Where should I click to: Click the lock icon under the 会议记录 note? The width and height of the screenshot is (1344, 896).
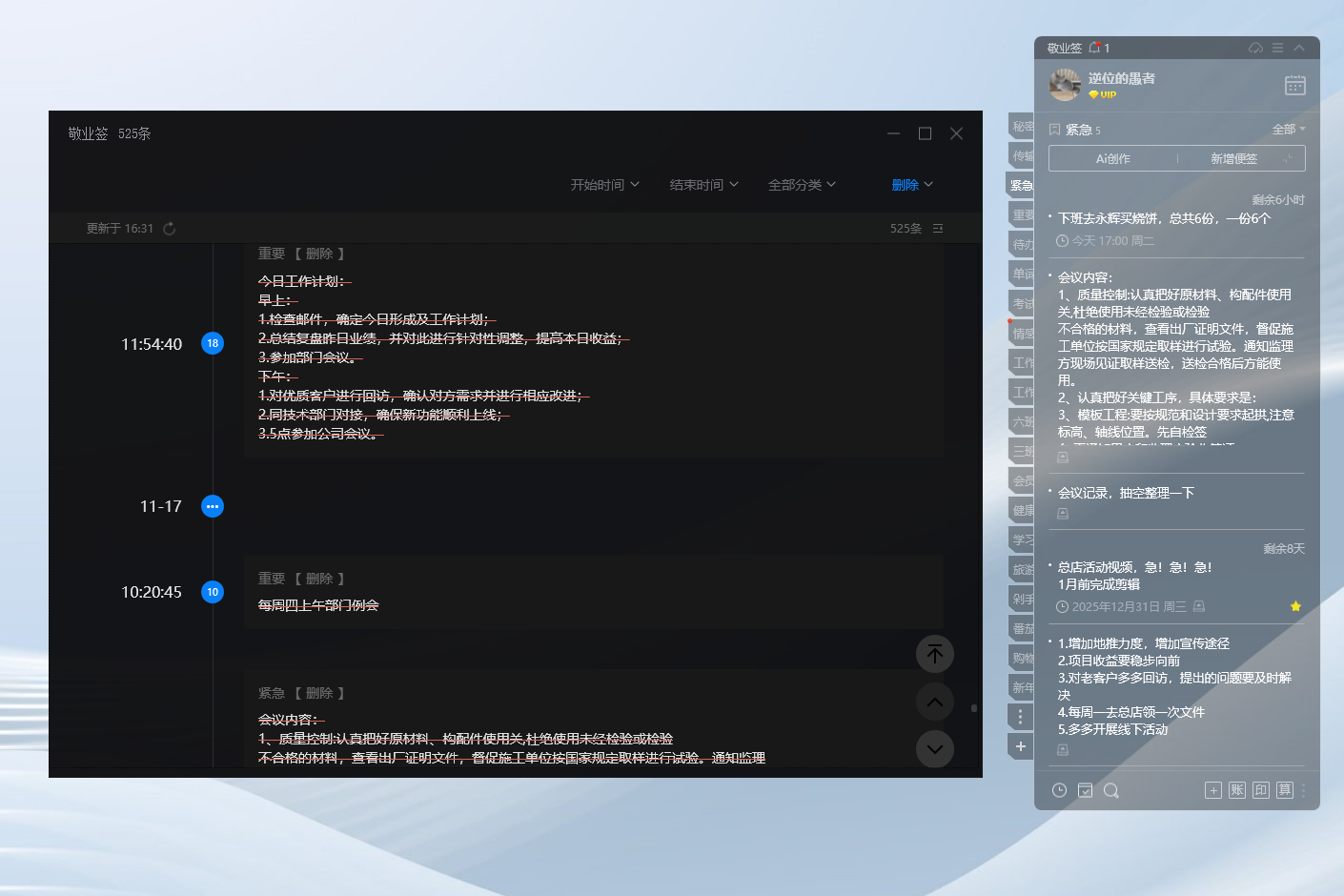[1062, 512]
